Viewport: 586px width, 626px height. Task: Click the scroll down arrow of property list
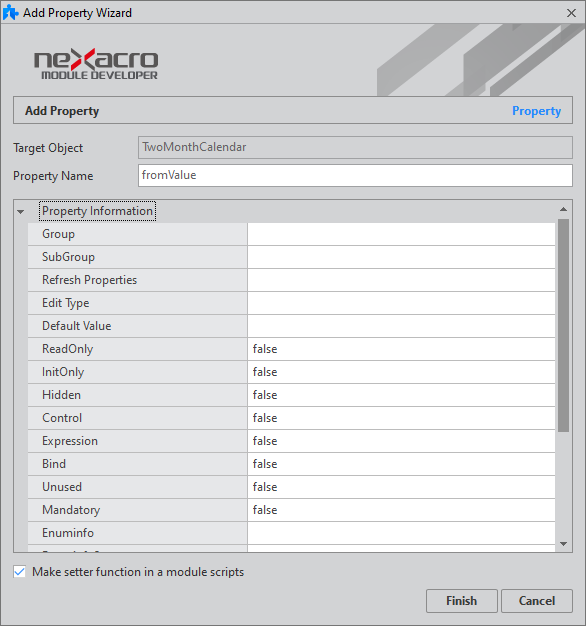[x=563, y=544]
